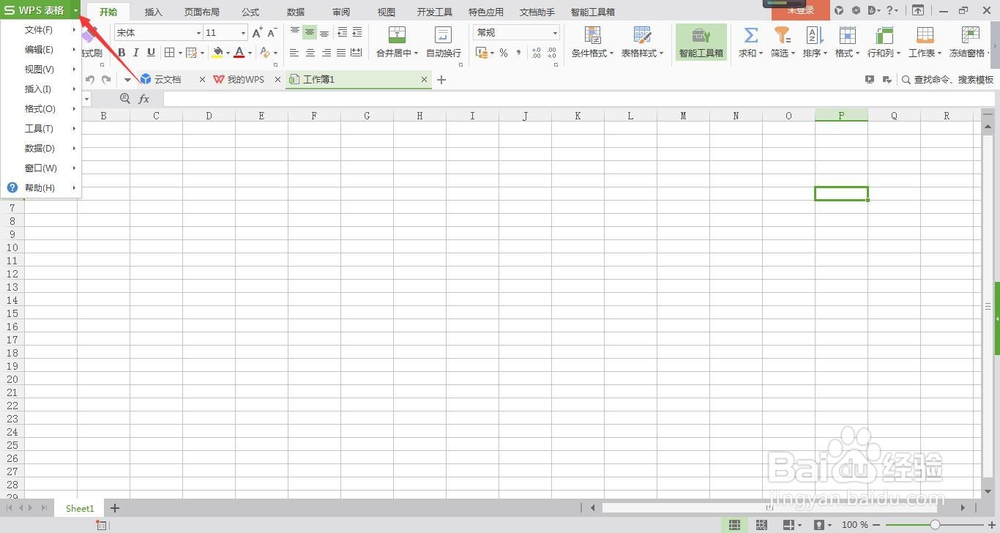Toggle 智能工具箱 smart toolbox button
The height and width of the screenshot is (533, 1000).
(701, 42)
